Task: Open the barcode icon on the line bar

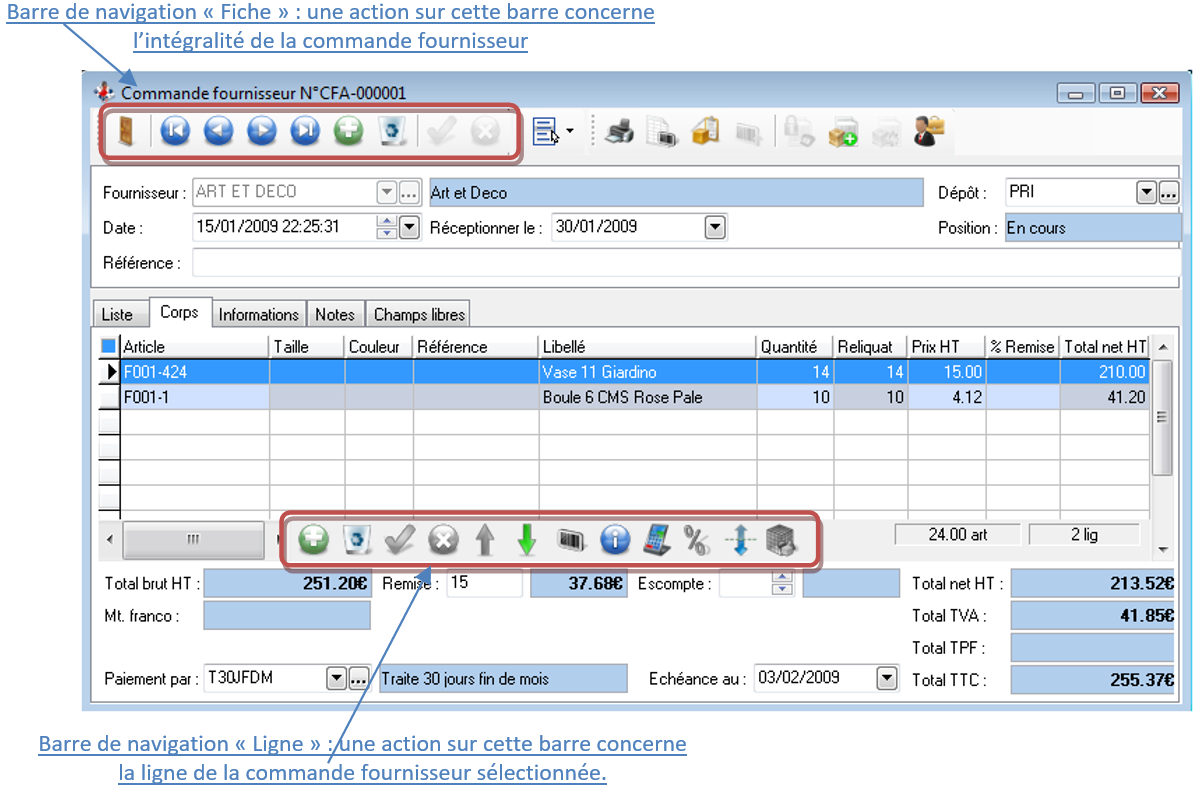Action: click(571, 539)
